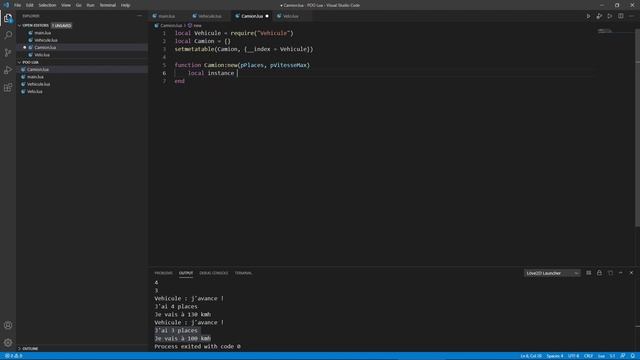Click the Lua file icon of main.lua tab
The height and width of the screenshot is (360, 640).
point(155,16)
